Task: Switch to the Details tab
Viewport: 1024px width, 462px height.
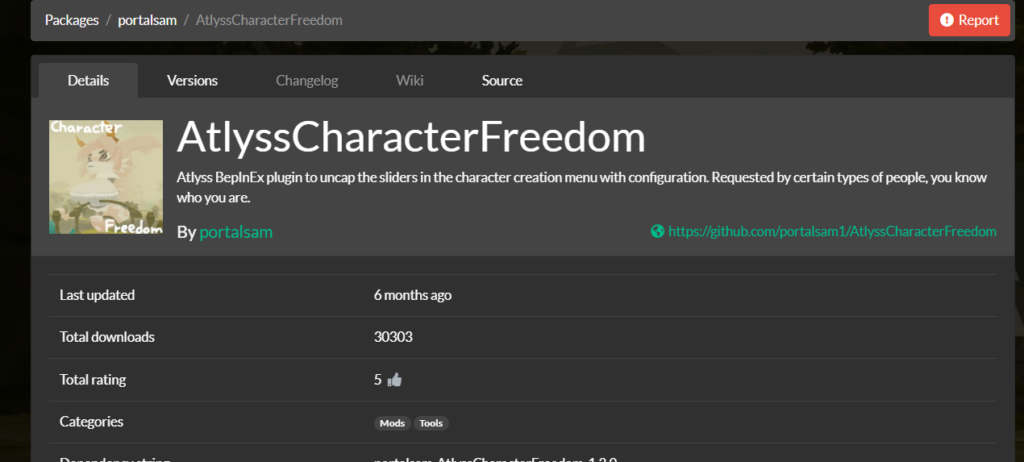Action: coord(88,80)
